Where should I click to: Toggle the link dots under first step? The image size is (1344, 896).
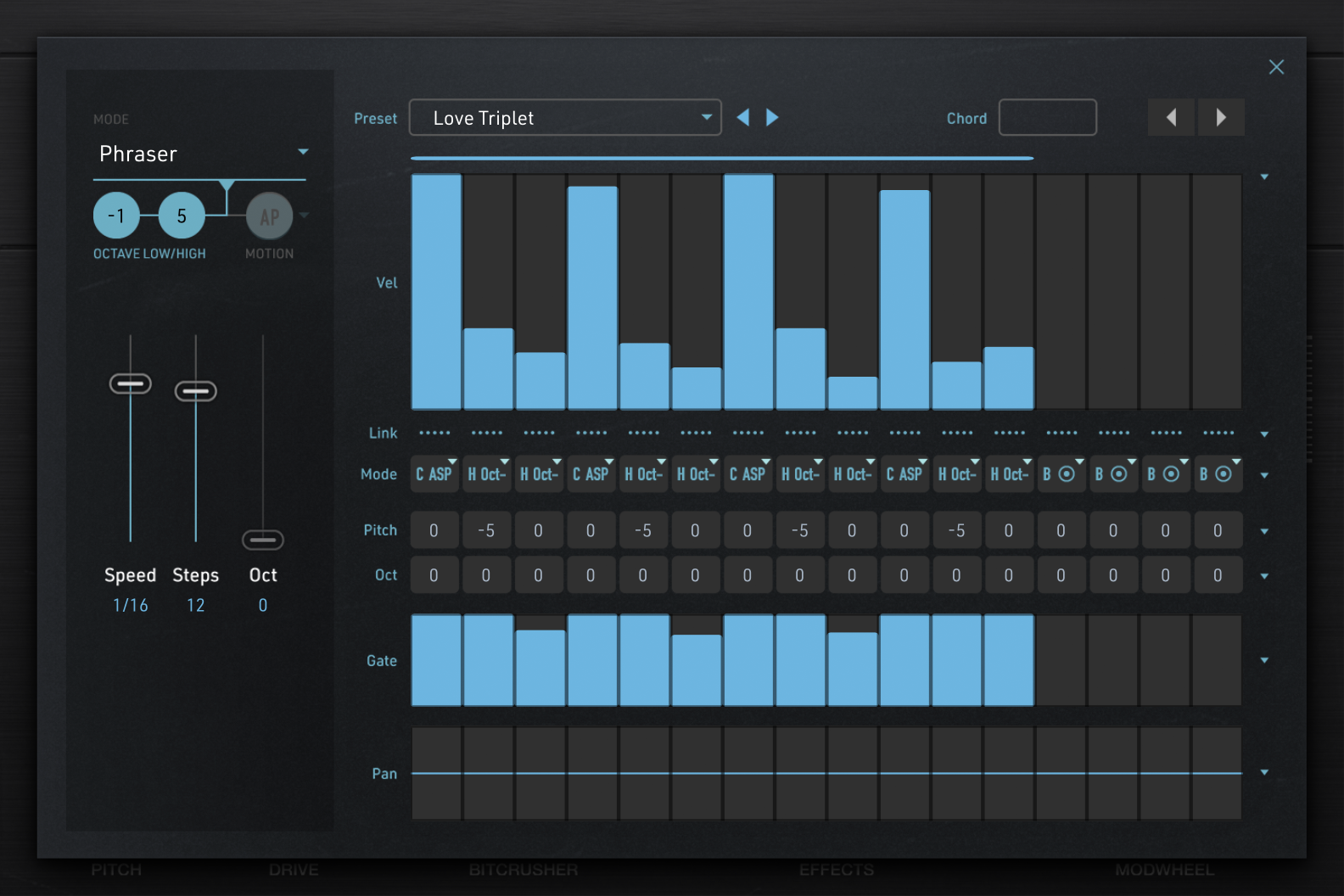[435, 433]
